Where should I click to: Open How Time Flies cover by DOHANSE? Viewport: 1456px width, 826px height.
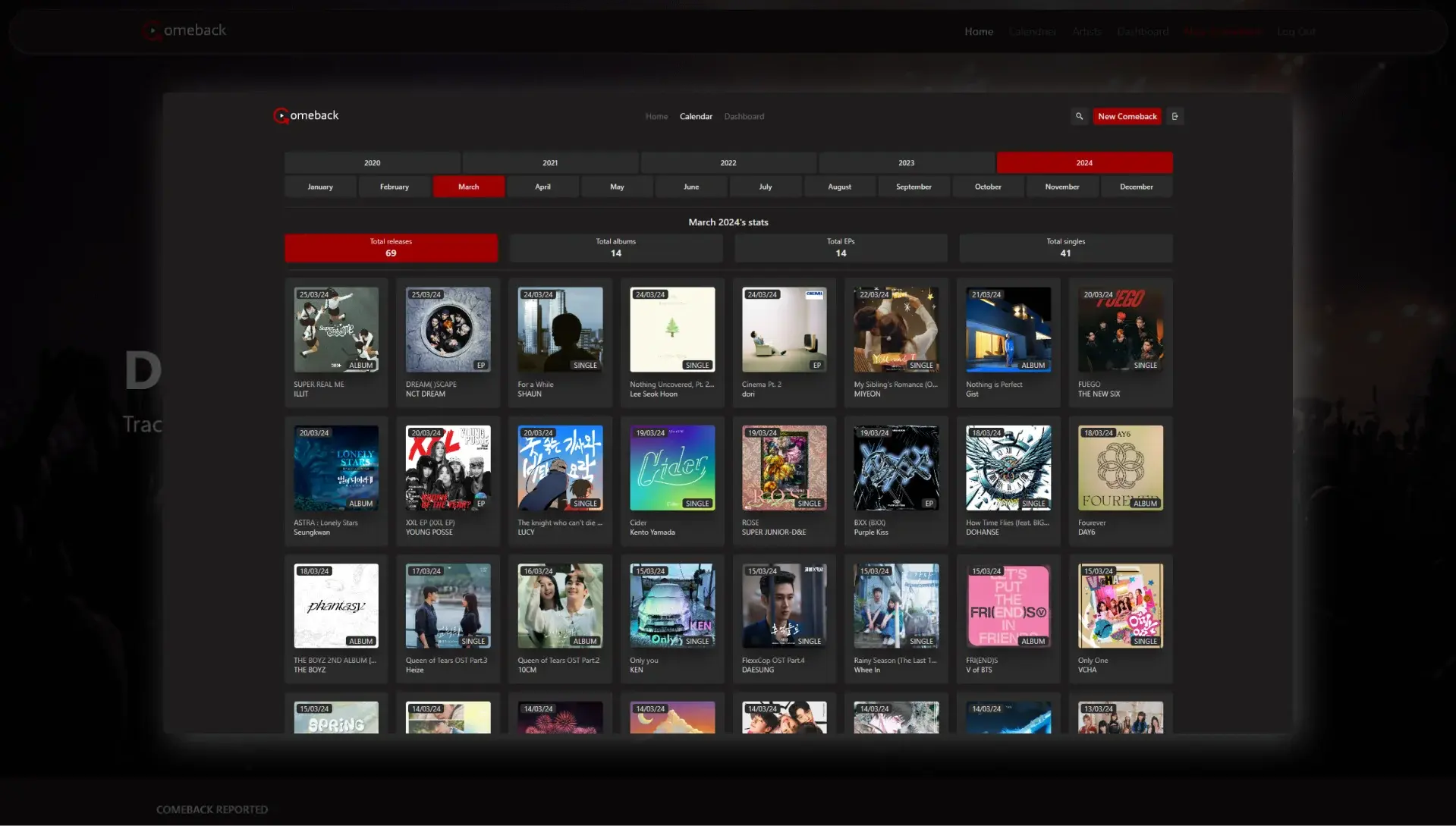coord(1008,467)
